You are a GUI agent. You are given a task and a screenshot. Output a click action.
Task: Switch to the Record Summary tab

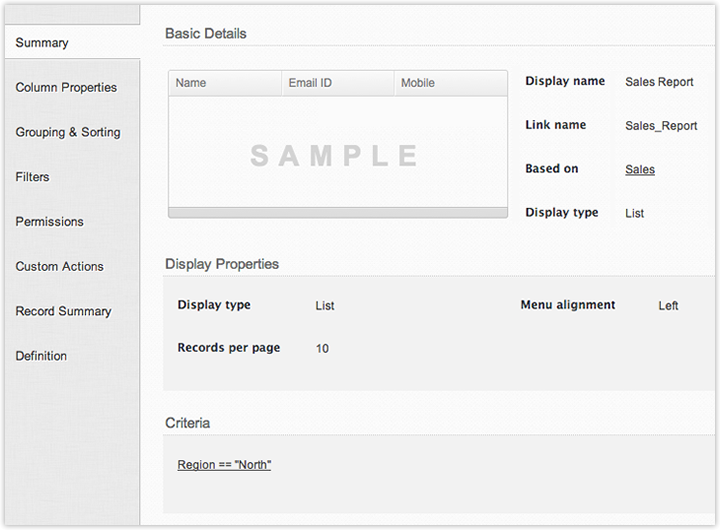pyautogui.click(x=63, y=311)
